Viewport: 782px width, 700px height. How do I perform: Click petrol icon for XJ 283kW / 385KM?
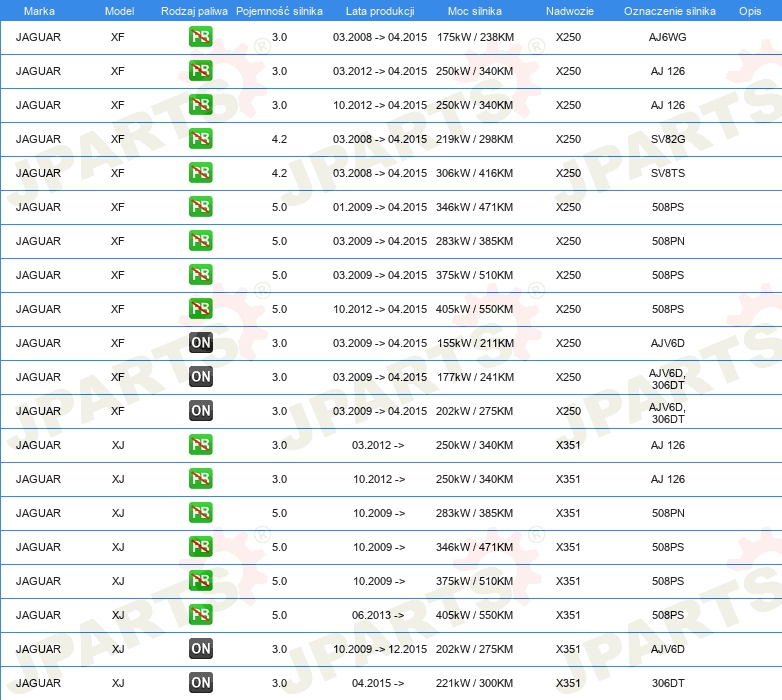[x=200, y=512]
